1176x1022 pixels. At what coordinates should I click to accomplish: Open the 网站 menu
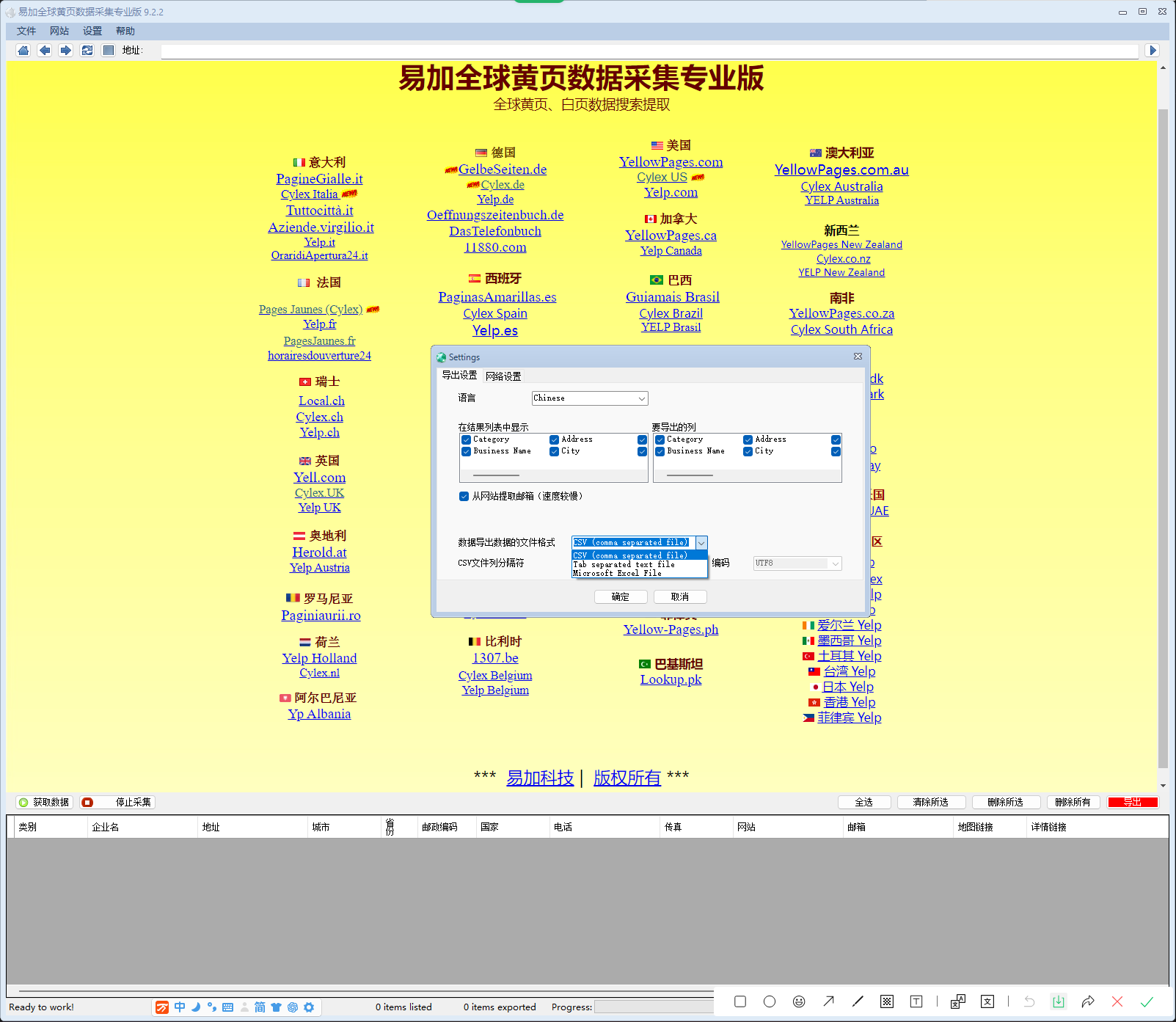point(59,31)
